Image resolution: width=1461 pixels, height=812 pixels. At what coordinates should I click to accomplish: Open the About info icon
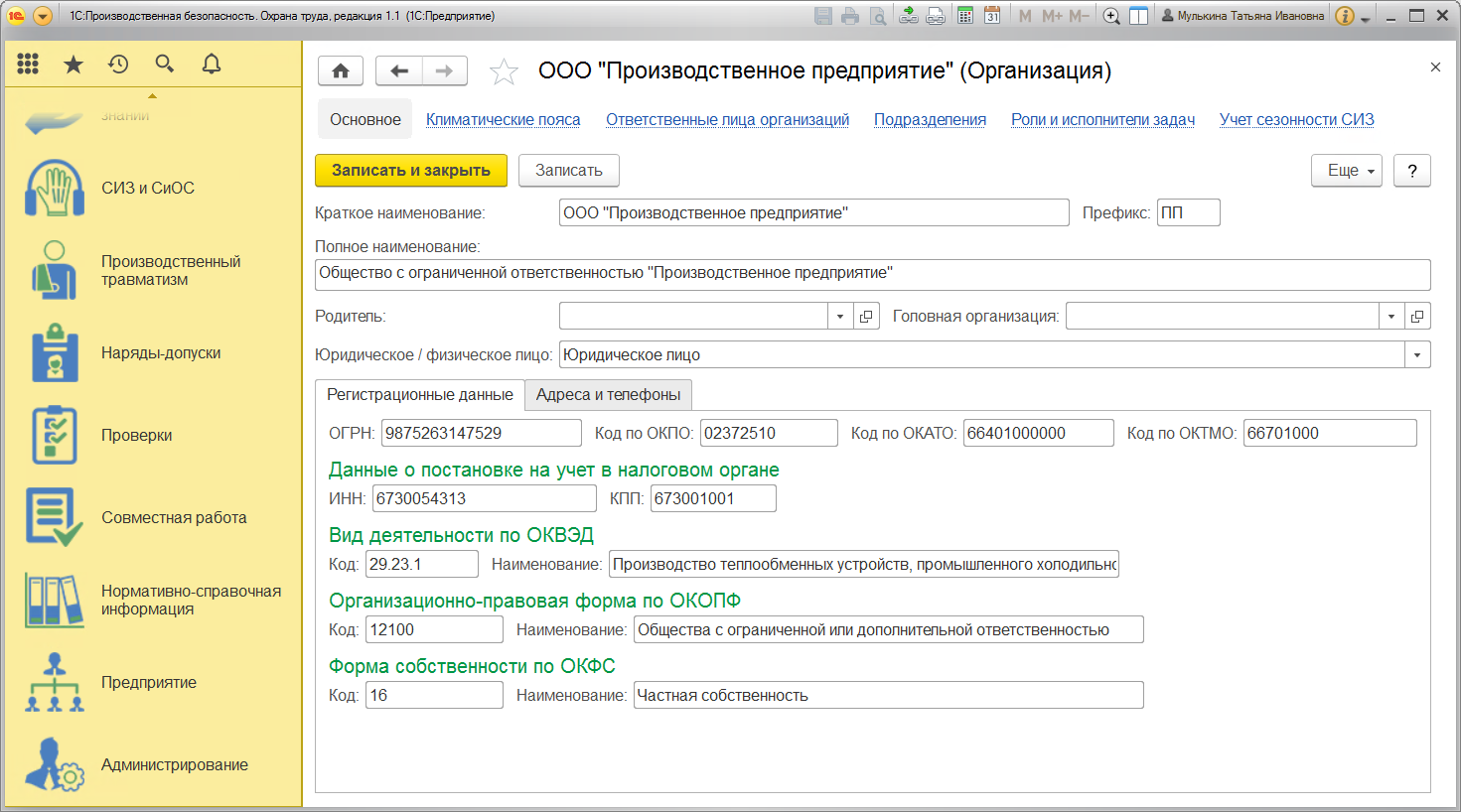click(1345, 16)
